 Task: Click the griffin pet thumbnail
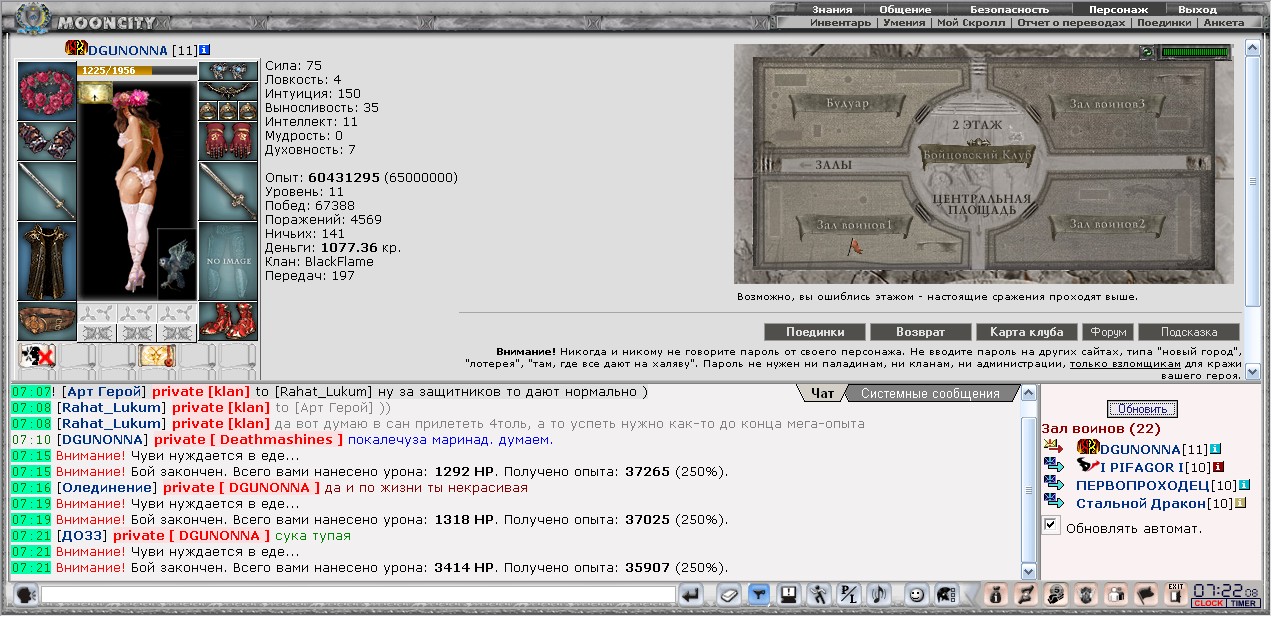click(177, 264)
